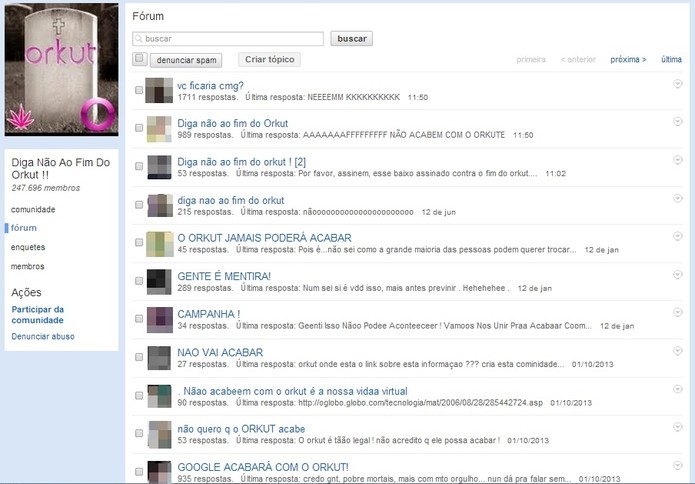Open topic 'NAO VAI ACABAR'
Screen dimensions: 695x484
click(x=220, y=352)
